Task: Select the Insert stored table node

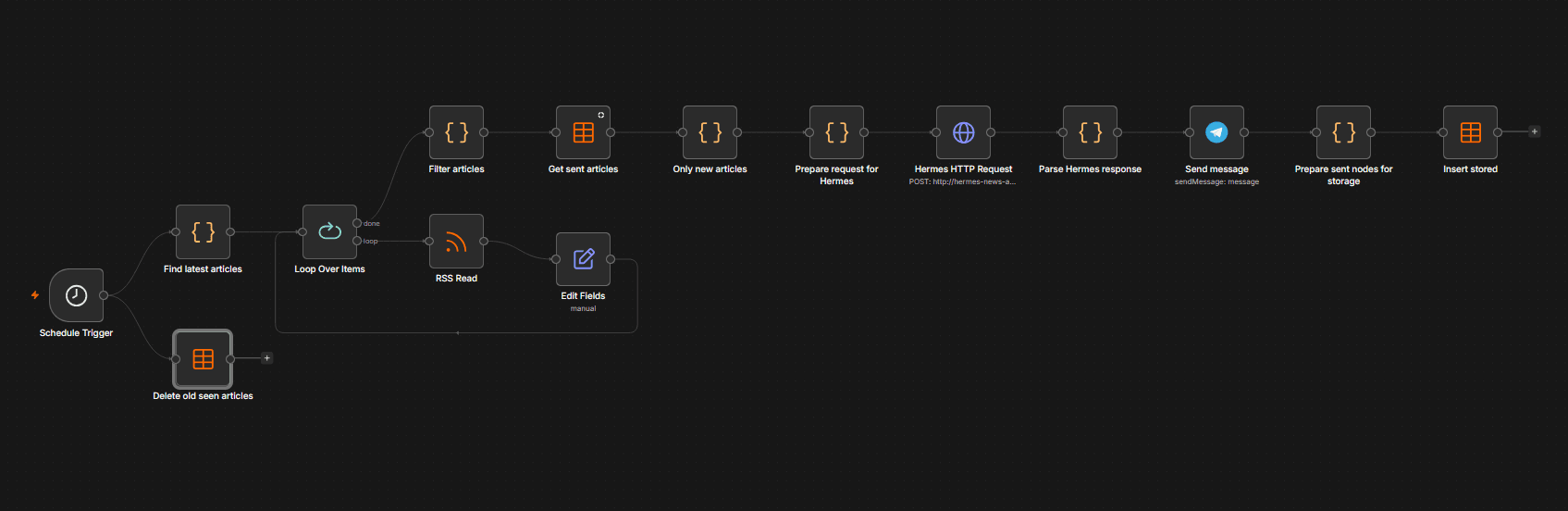Action: (x=1470, y=132)
